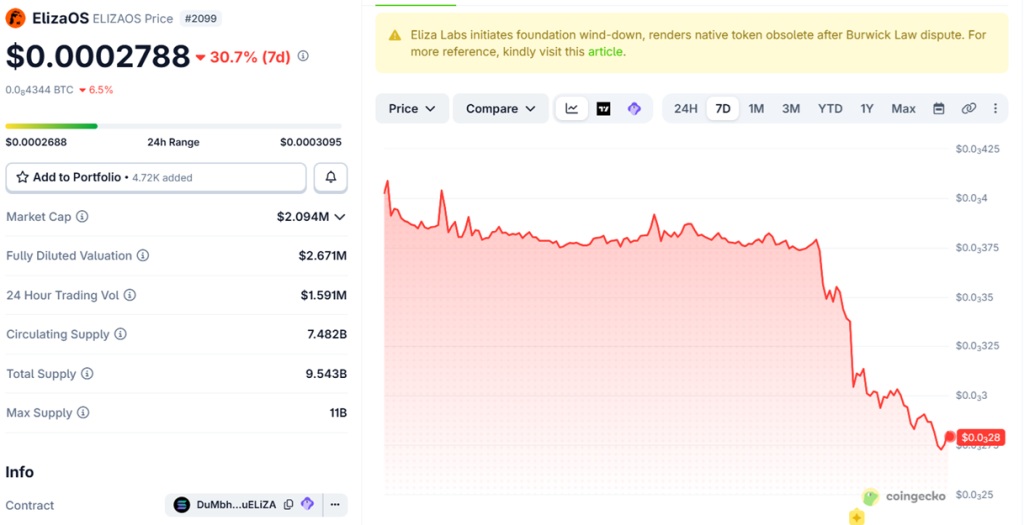Screen dimensions: 1024x525
Task: Select the 24H timeframe
Action: point(686,108)
